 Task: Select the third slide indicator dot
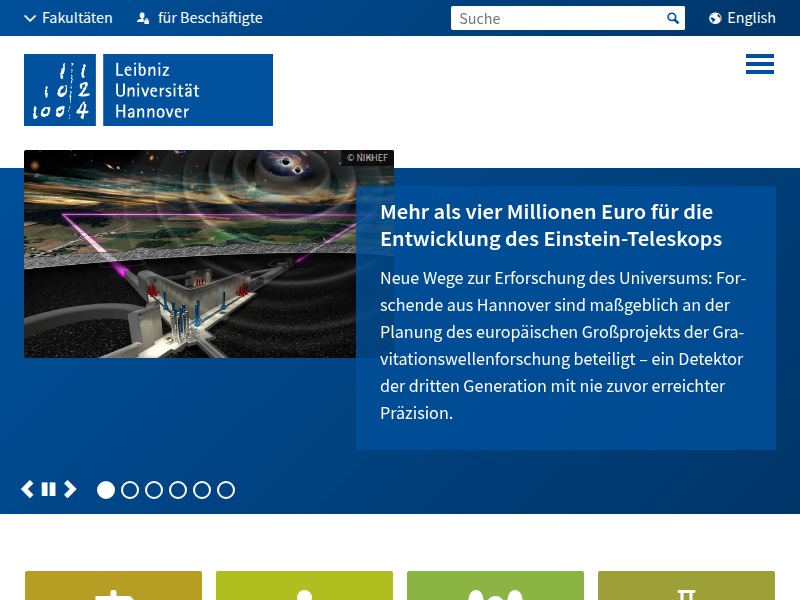coord(154,490)
